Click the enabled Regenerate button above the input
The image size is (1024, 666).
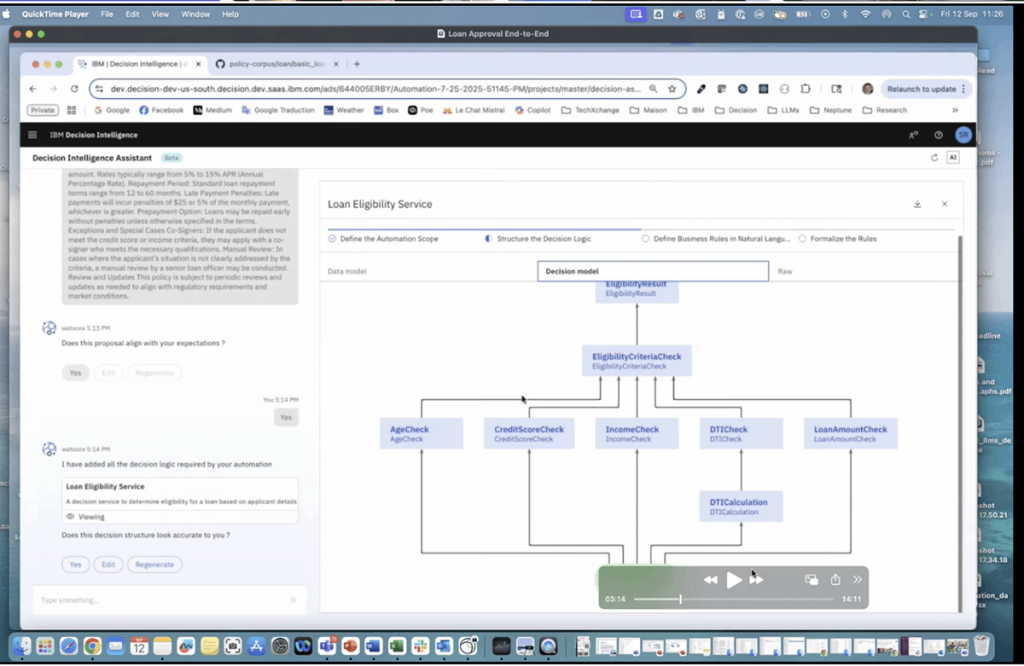click(155, 564)
